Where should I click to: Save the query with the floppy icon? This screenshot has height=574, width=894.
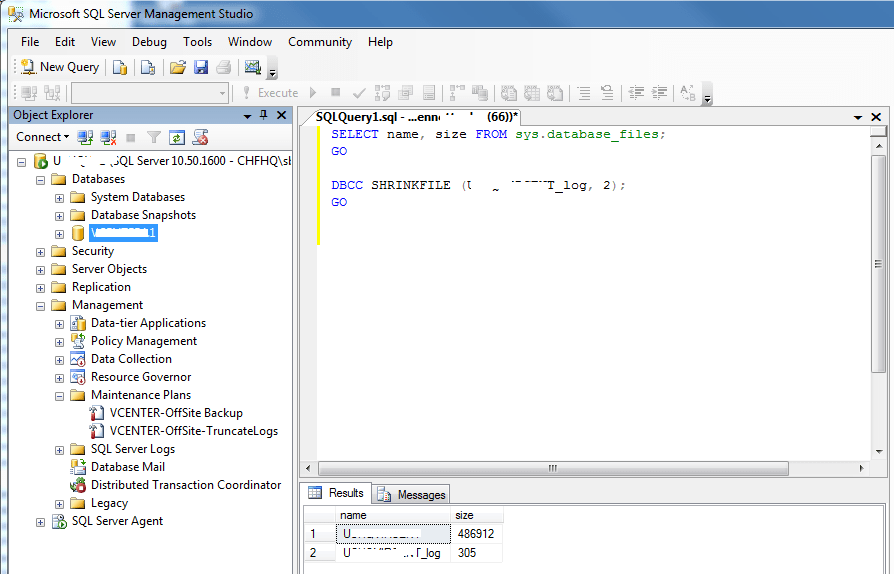click(x=201, y=67)
